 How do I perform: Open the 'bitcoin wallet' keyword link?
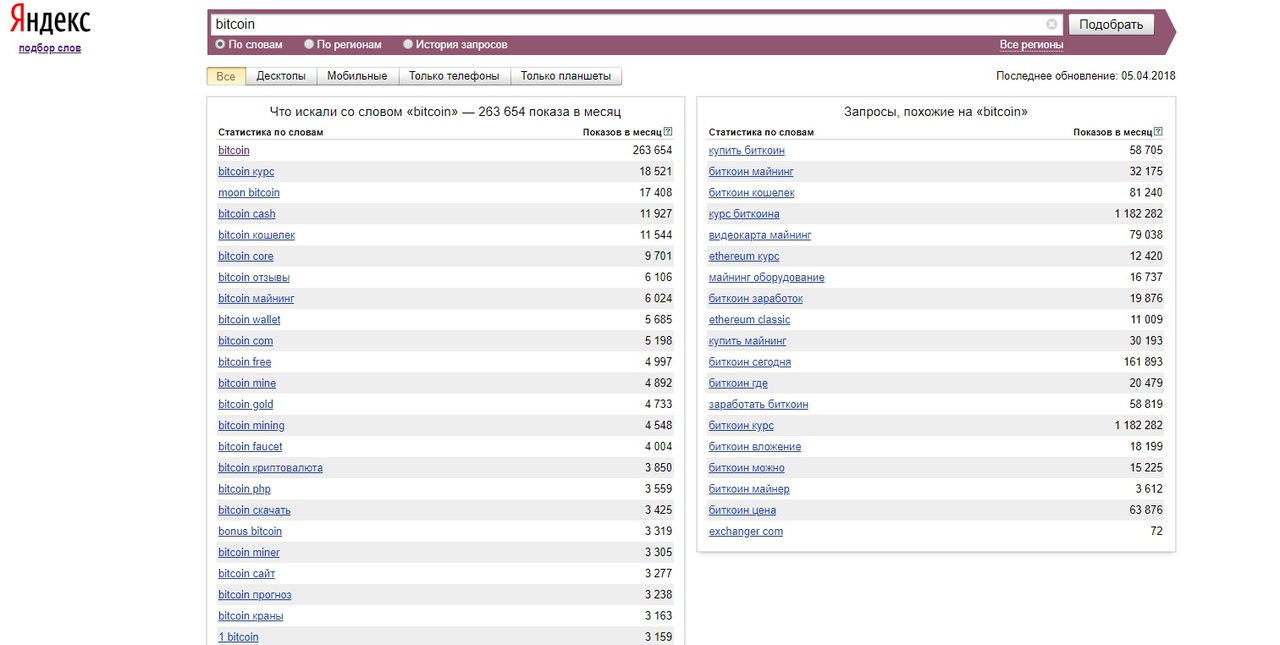pyautogui.click(x=249, y=320)
